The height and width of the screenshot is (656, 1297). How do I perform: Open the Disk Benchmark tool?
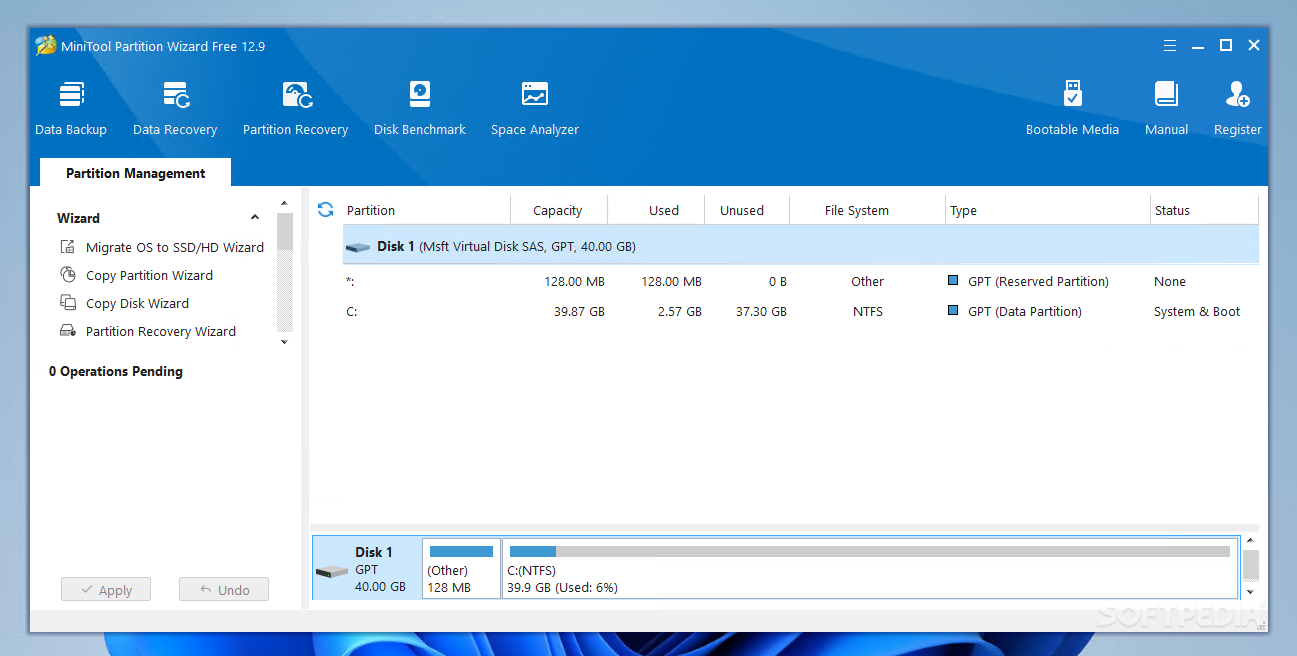click(x=420, y=108)
